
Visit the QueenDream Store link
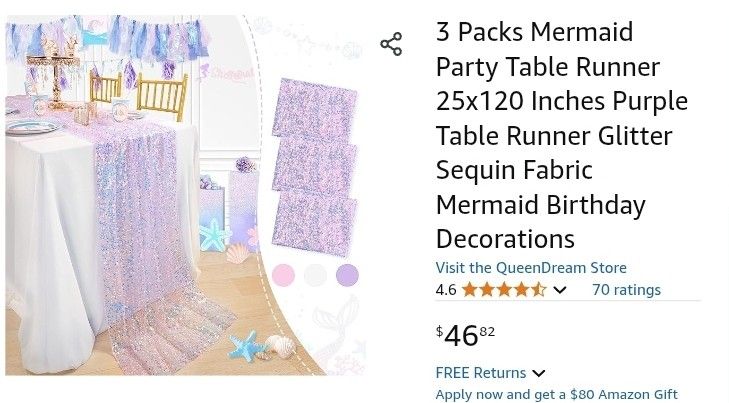tap(531, 268)
